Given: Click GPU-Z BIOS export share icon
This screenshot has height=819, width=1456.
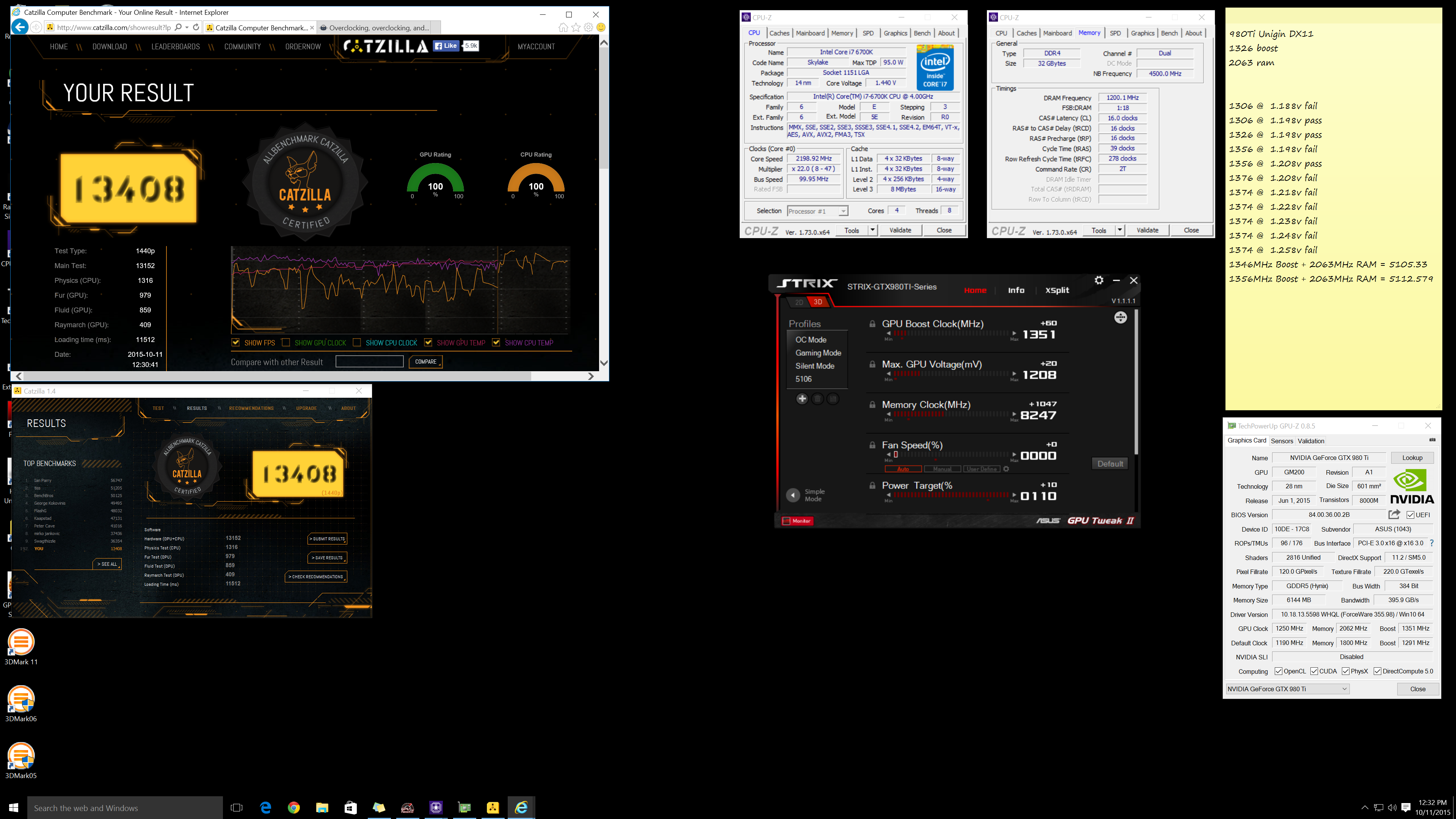Looking at the screenshot, I should click(x=1395, y=515).
